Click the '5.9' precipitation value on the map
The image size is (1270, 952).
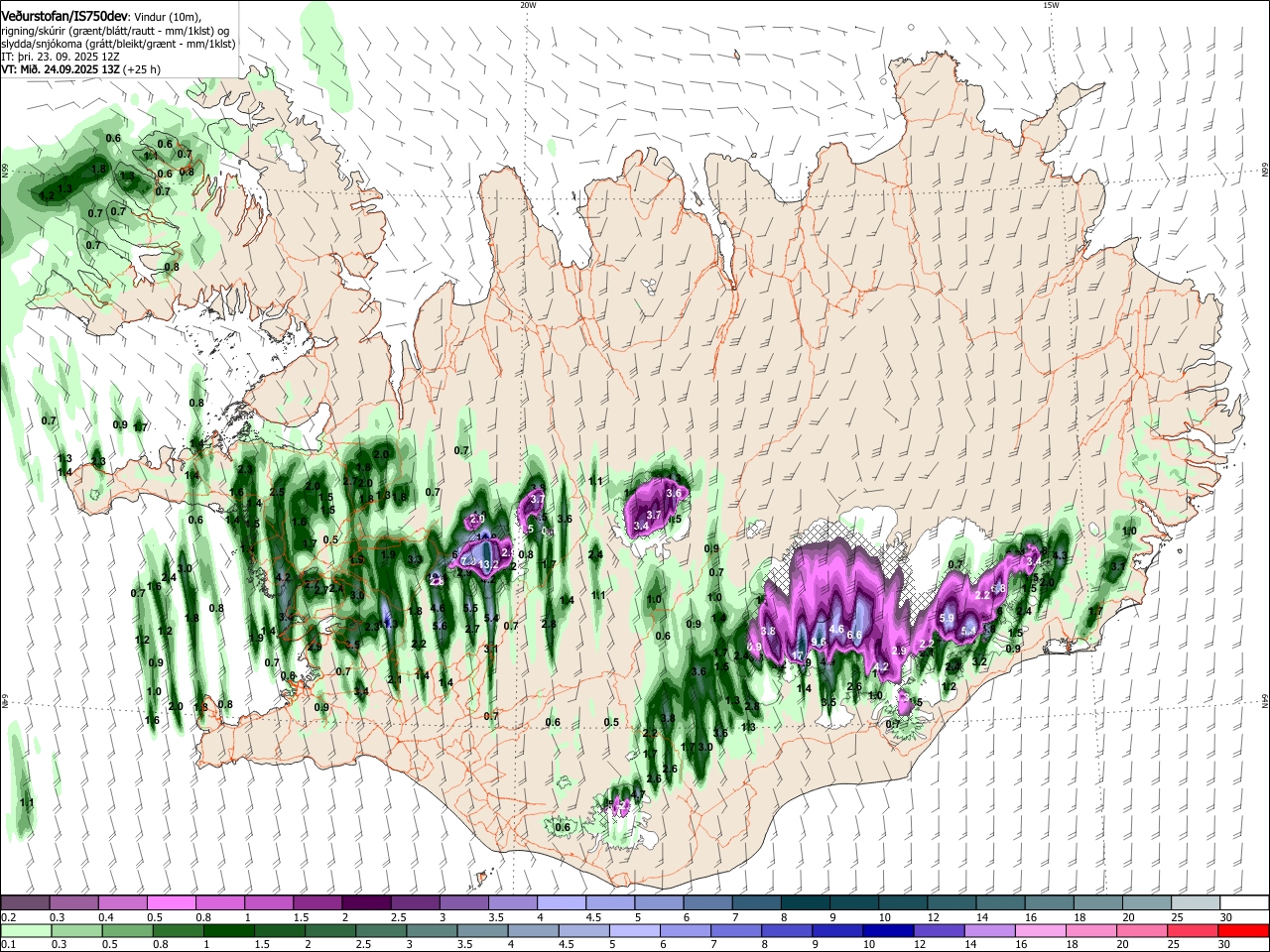pyautogui.click(x=946, y=618)
